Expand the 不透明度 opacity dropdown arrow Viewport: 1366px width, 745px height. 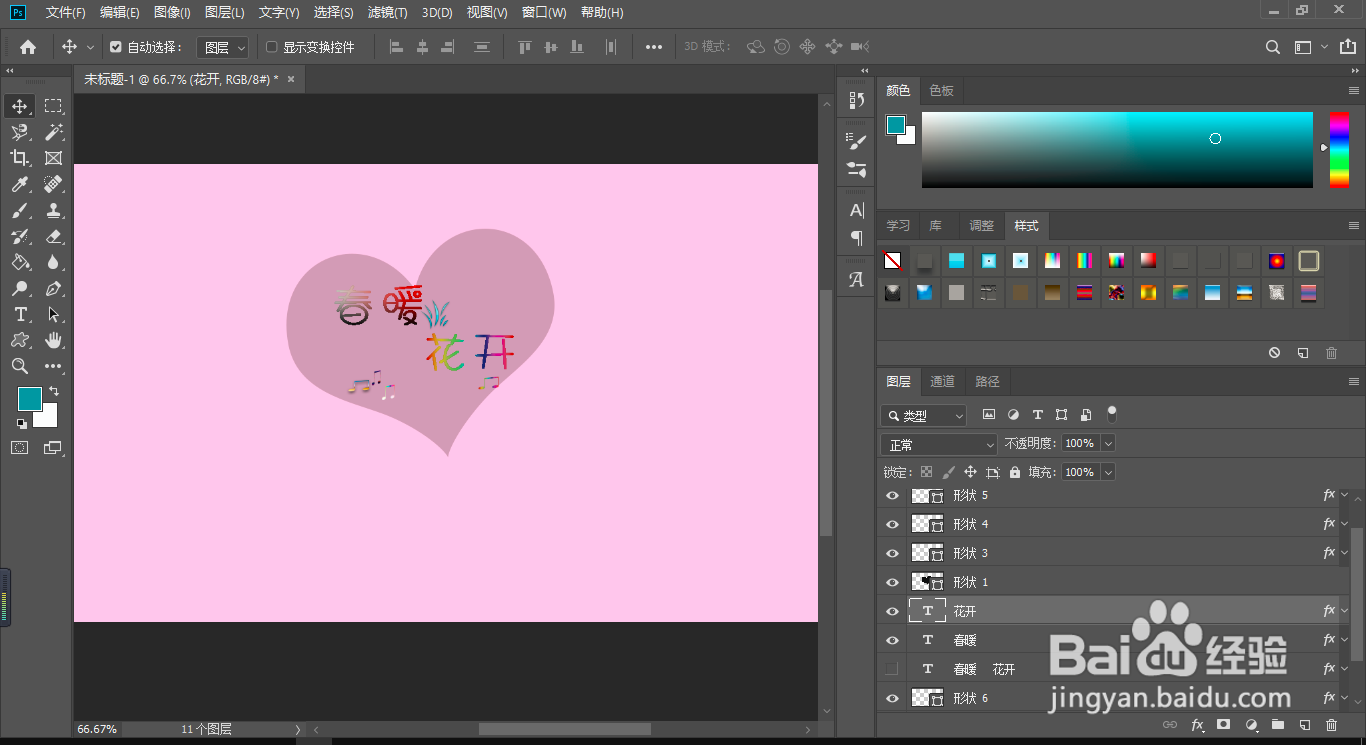point(1108,443)
